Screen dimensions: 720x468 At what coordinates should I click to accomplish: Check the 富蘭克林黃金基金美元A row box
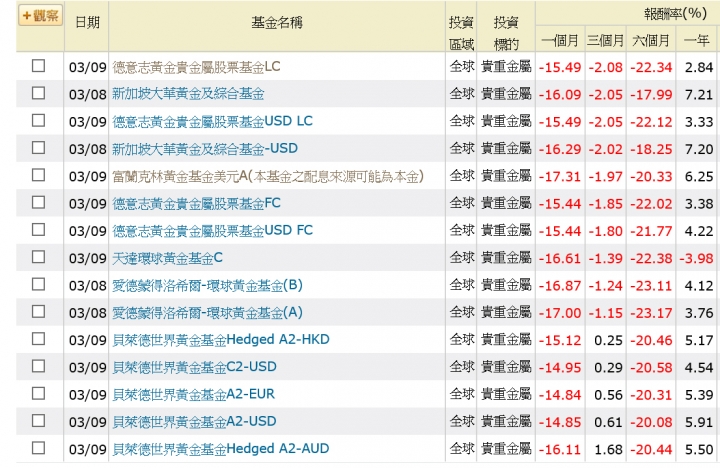click(39, 175)
